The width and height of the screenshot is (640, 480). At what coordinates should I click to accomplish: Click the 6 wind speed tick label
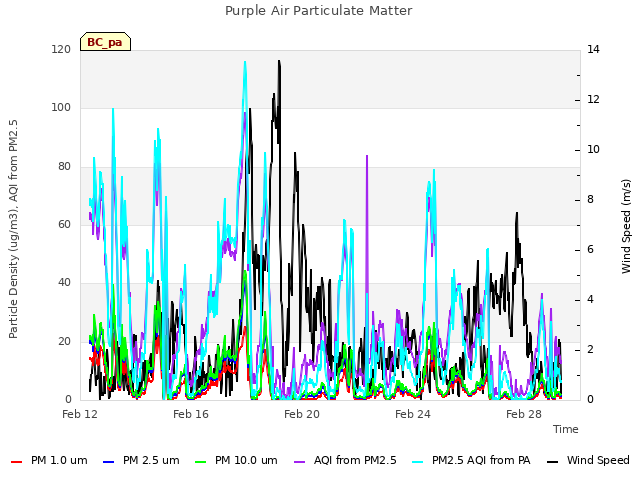[590, 250]
